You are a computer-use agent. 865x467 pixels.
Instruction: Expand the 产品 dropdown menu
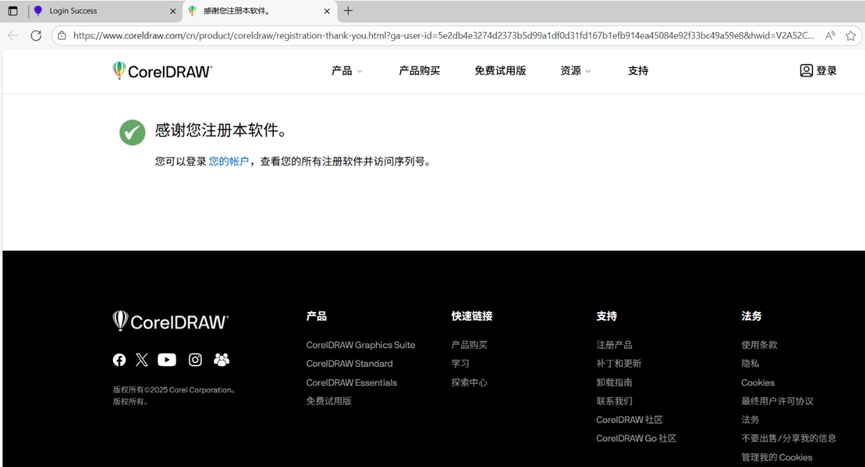[x=346, y=71]
